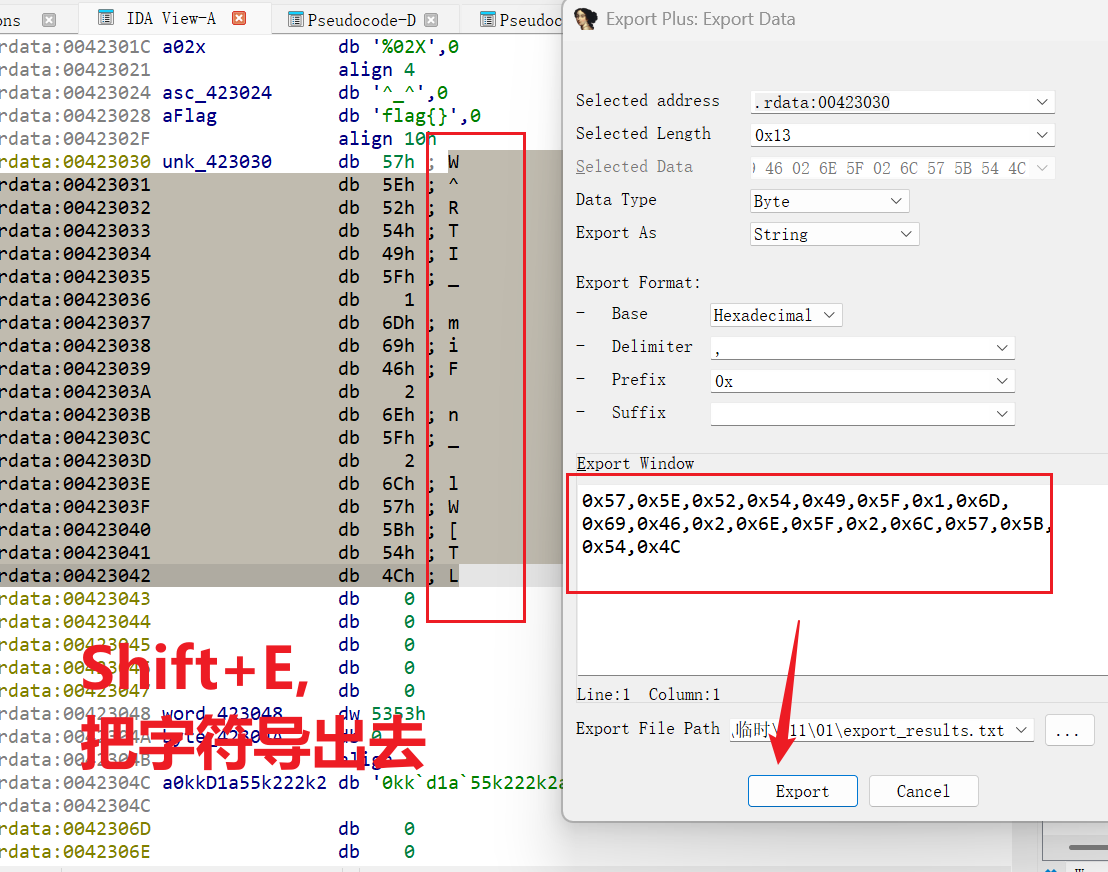Click the byte 4Ch at address 00423042
The image size is (1108, 872).
coord(399,576)
